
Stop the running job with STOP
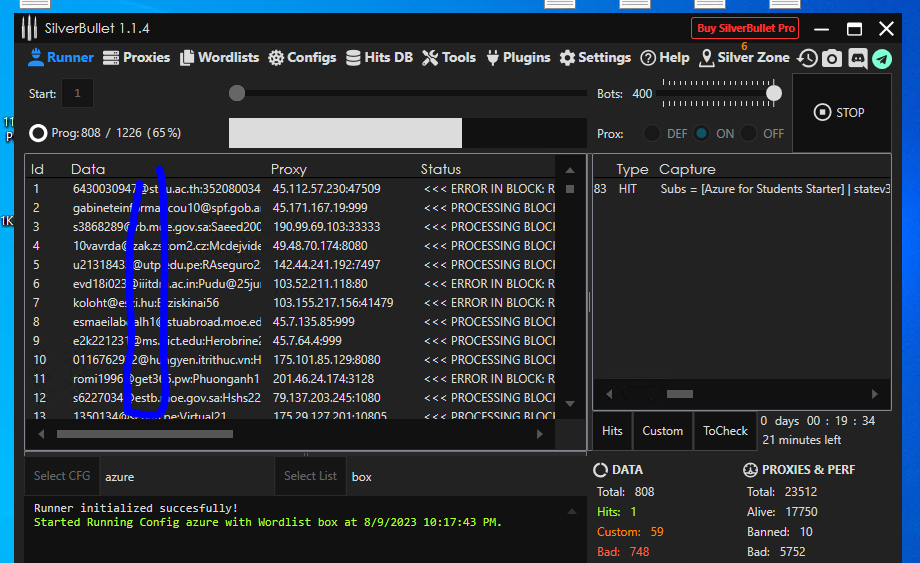click(840, 113)
